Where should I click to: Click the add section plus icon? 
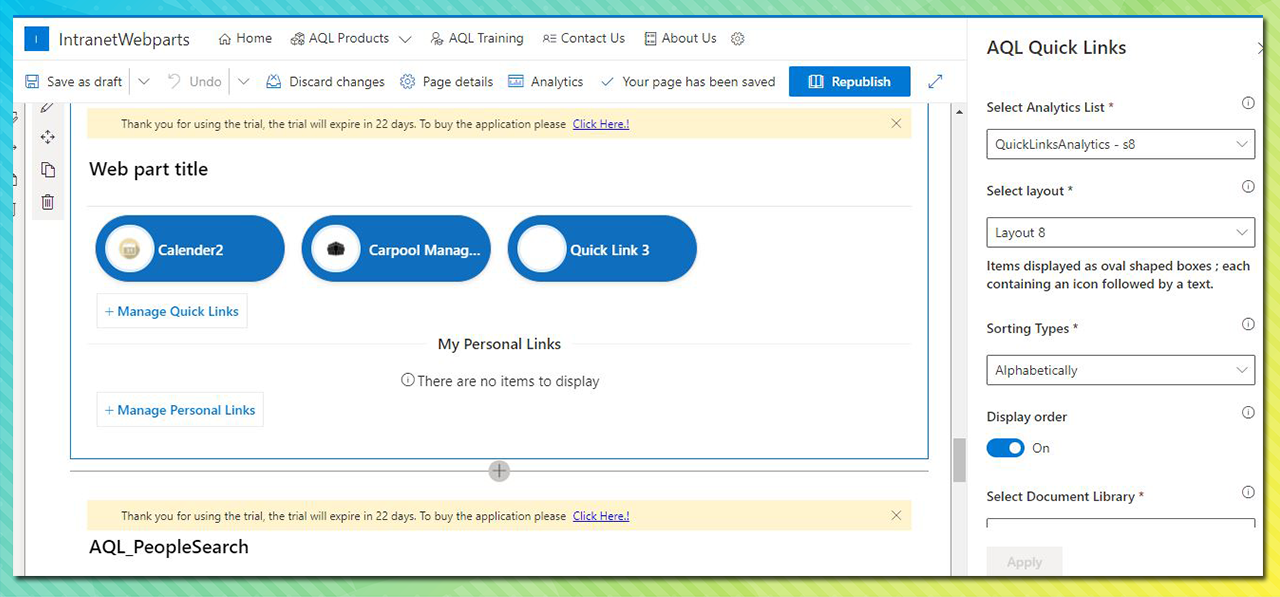(x=499, y=471)
